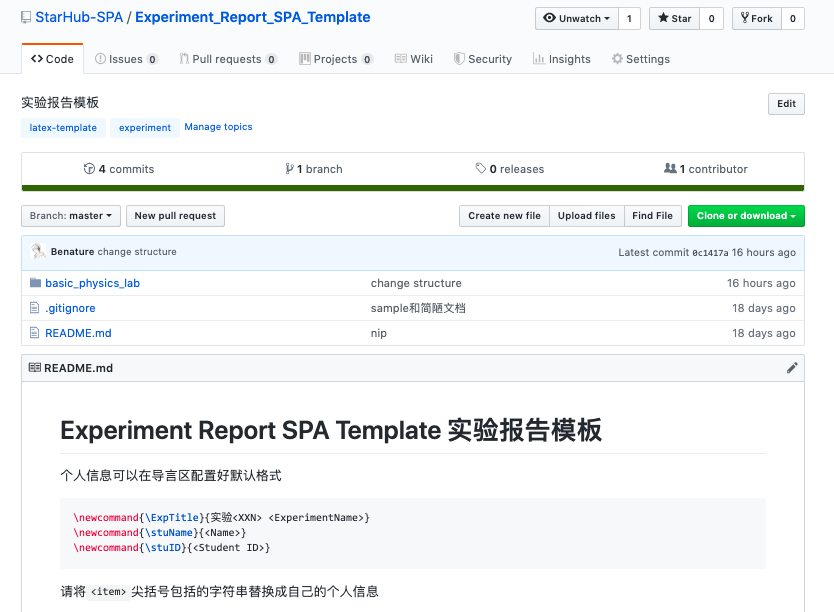
Task: Click the README.md file icon in list
Action: [36, 333]
